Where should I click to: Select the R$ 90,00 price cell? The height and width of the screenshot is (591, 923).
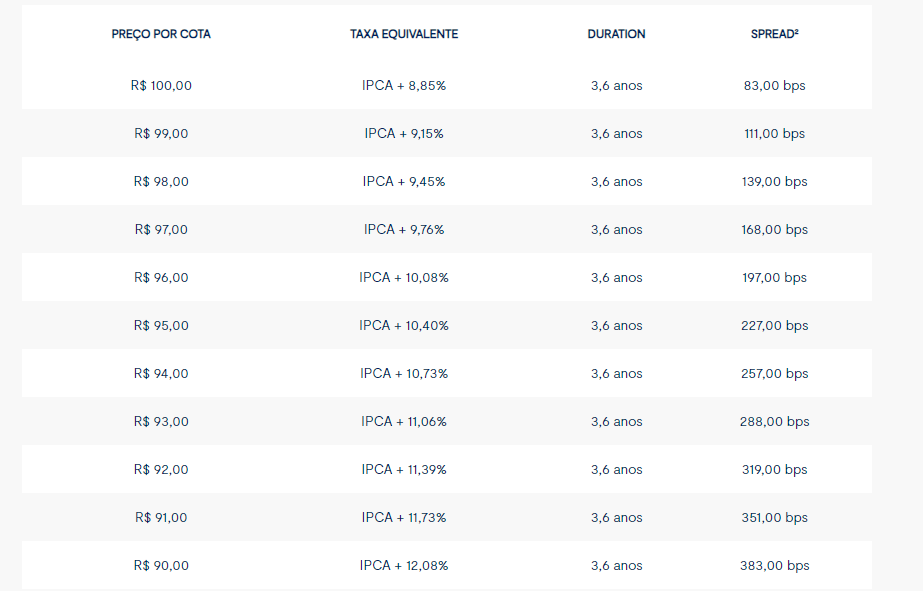(161, 565)
